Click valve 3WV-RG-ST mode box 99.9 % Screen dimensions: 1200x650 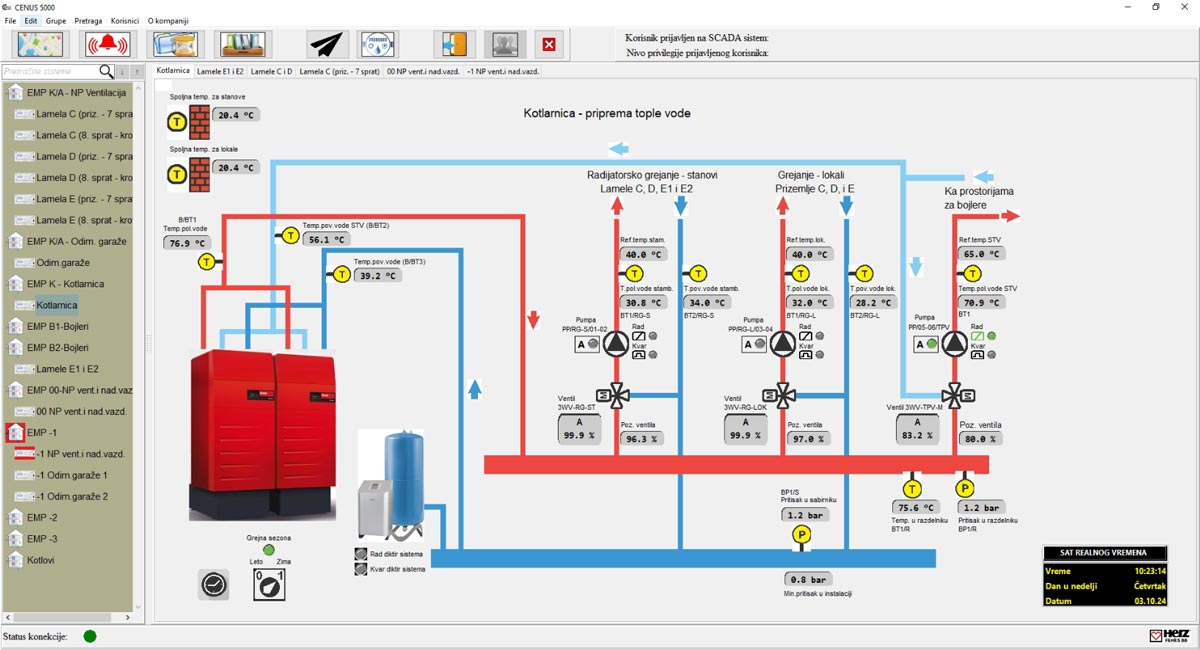tap(578, 429)
